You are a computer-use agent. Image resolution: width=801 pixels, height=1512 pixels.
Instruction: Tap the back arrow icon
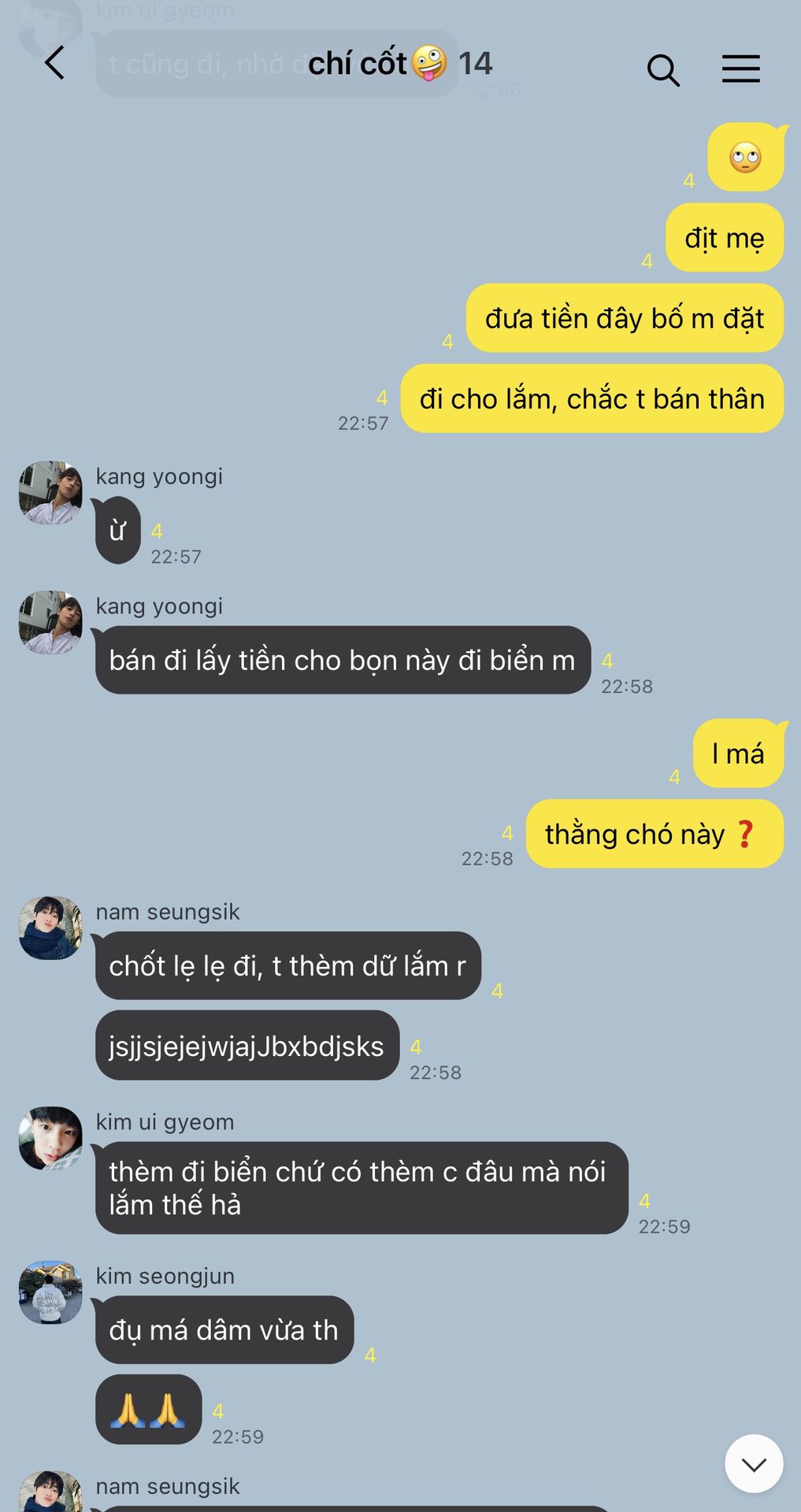click(54, 63)
